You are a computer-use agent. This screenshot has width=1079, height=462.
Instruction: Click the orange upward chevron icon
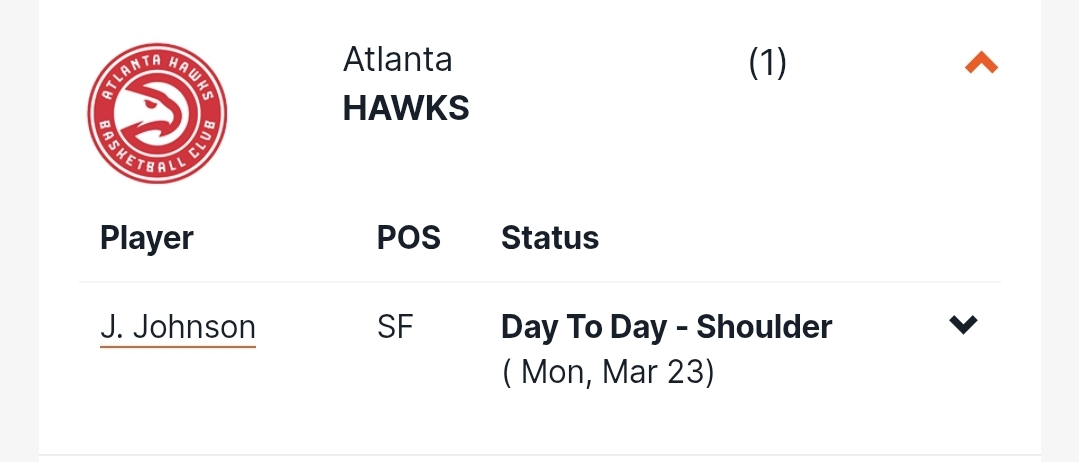(x=981, y=63)
